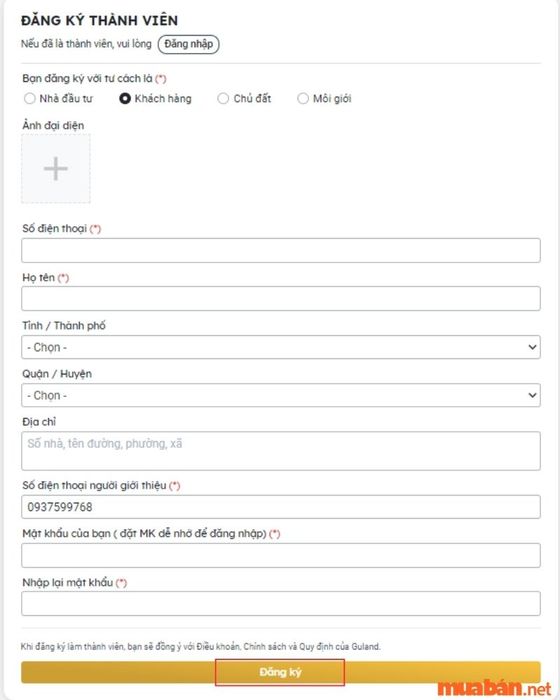Submit the form with Đăng ký button
The width and height of the screenshot is (560, 700).
pyautogui.click(x=281, y=672)
